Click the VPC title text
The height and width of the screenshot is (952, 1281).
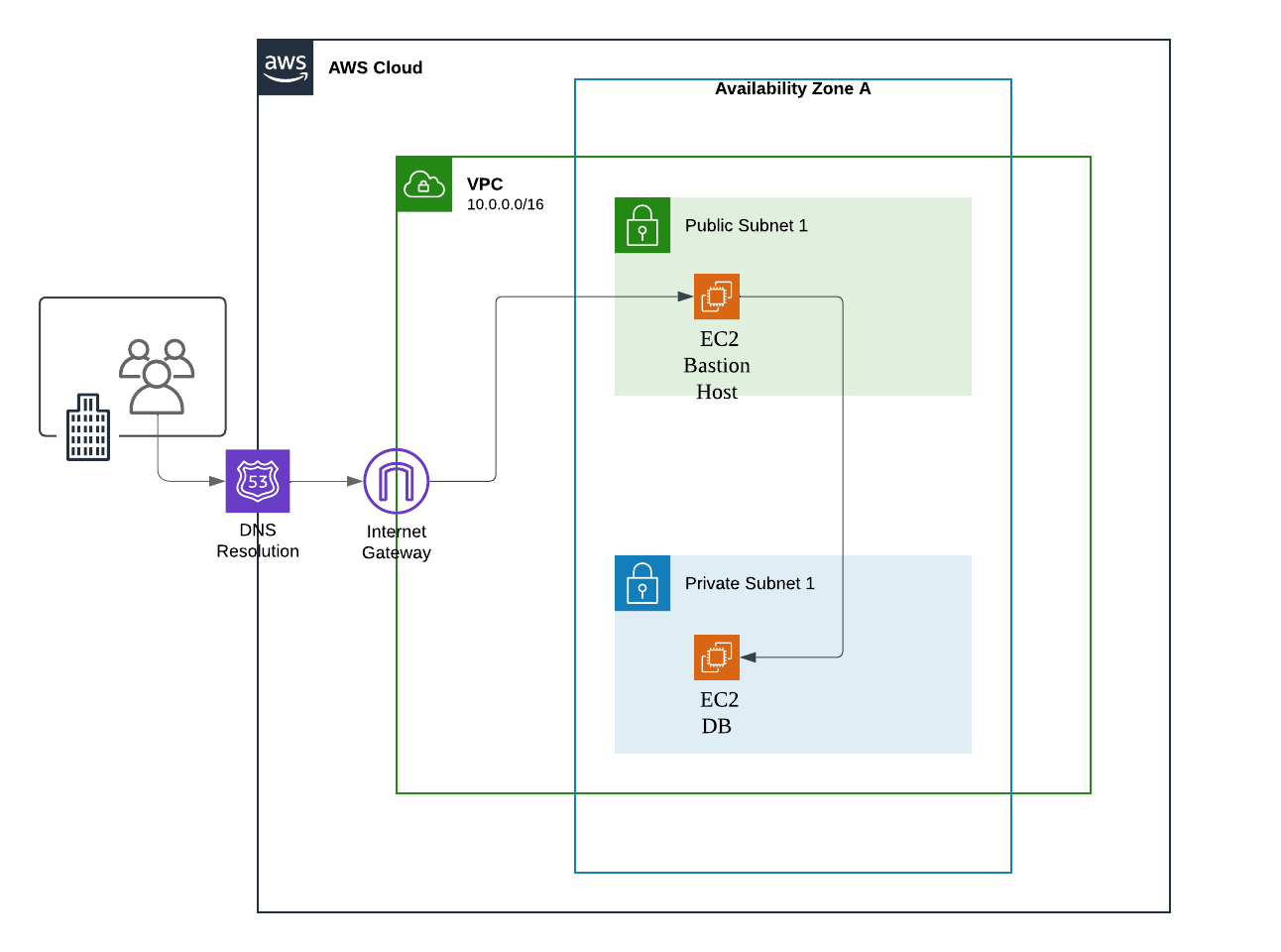[x=485, y=184]
